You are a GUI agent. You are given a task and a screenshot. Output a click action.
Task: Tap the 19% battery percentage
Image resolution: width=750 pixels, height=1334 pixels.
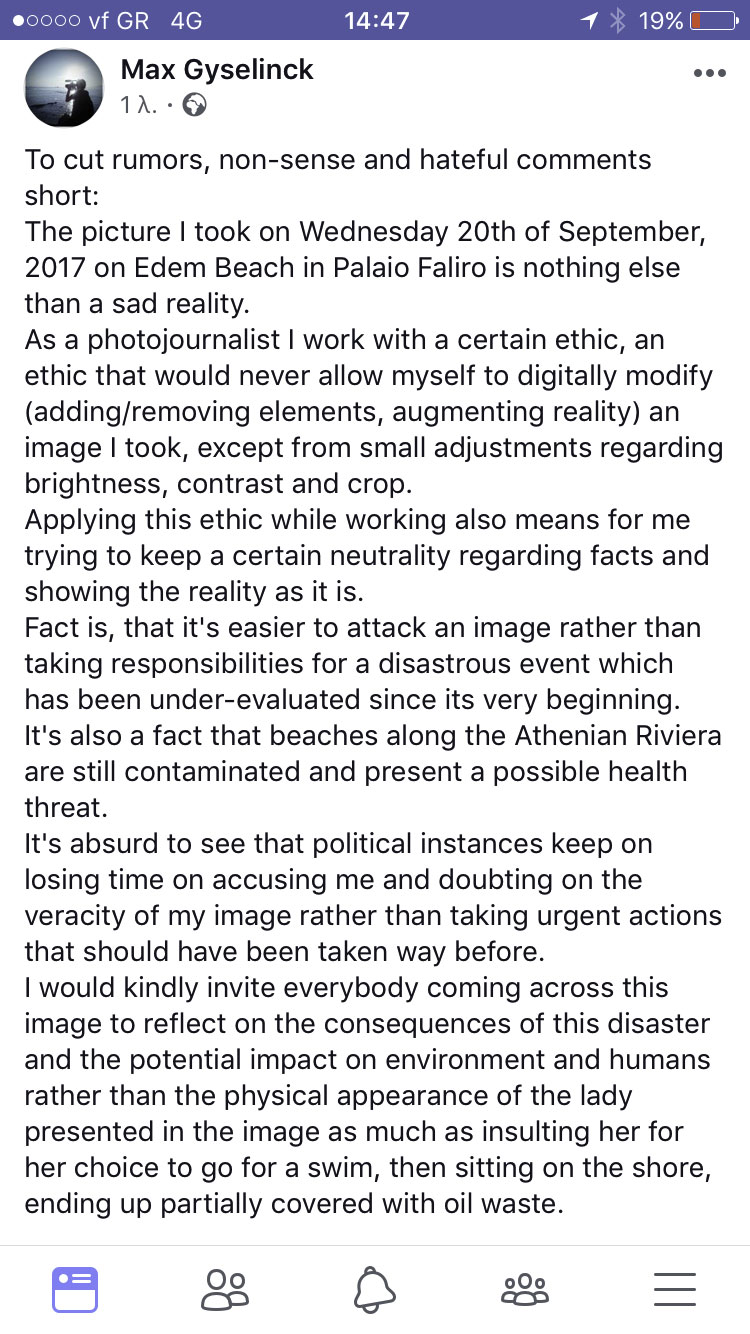point(661,20)
